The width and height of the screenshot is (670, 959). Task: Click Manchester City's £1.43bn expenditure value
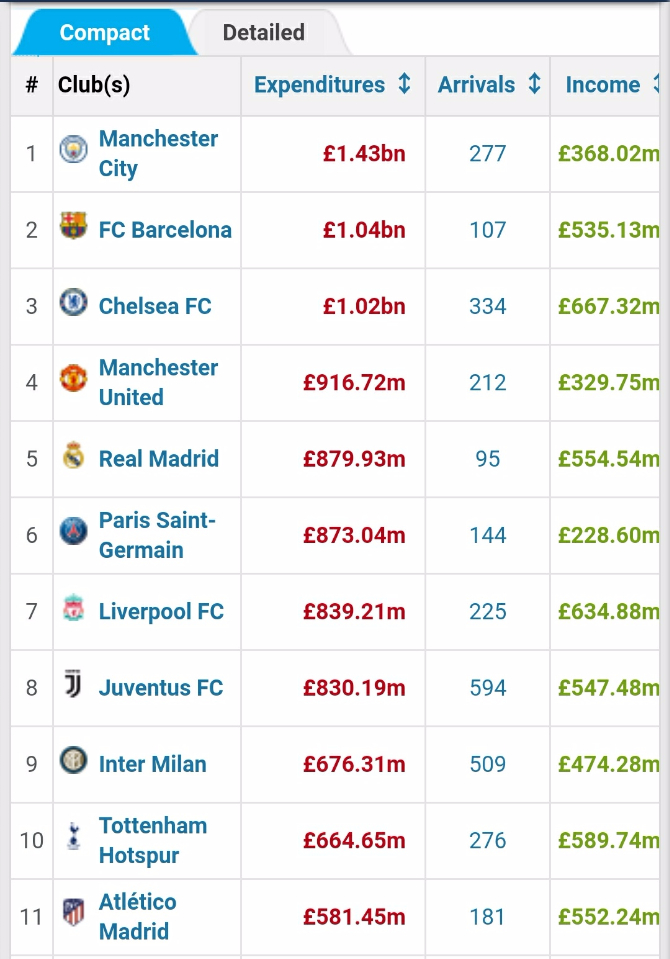364,153
